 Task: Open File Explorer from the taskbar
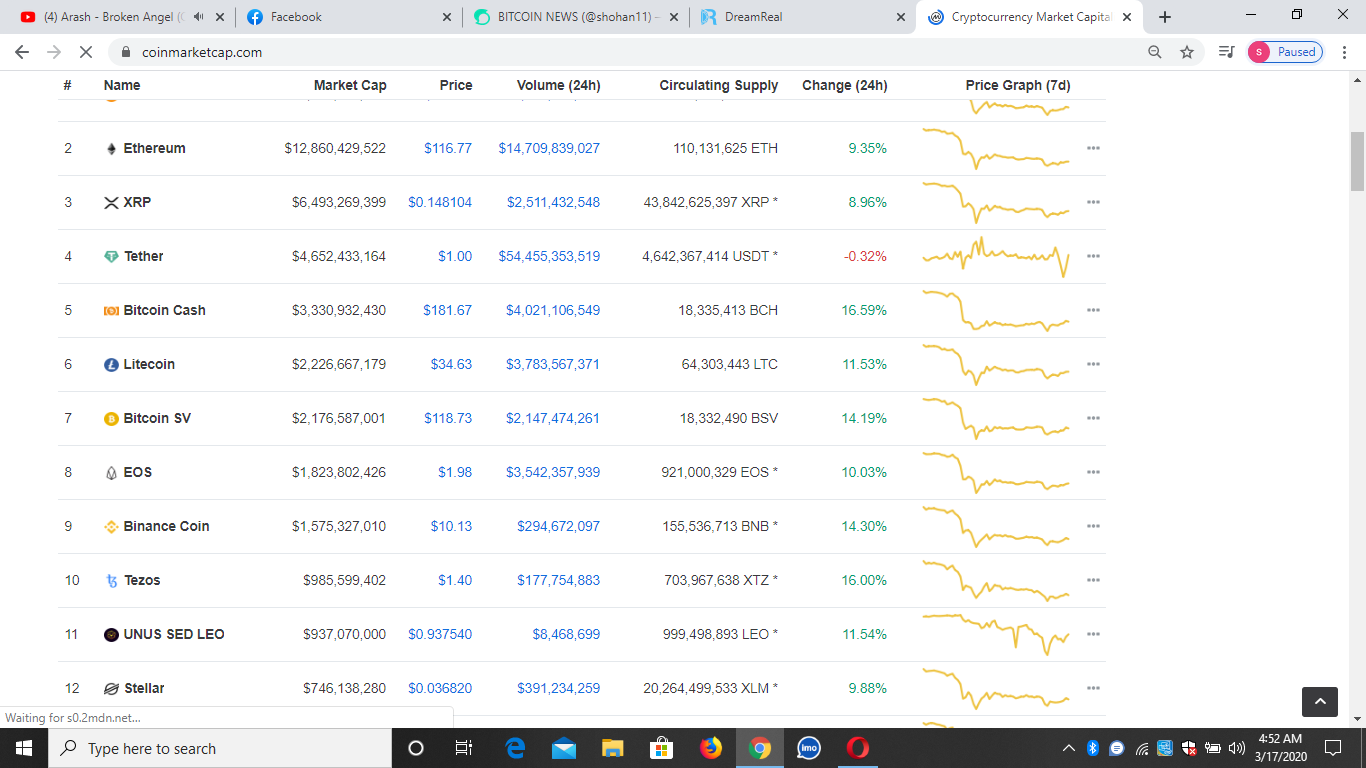point(613,748)
